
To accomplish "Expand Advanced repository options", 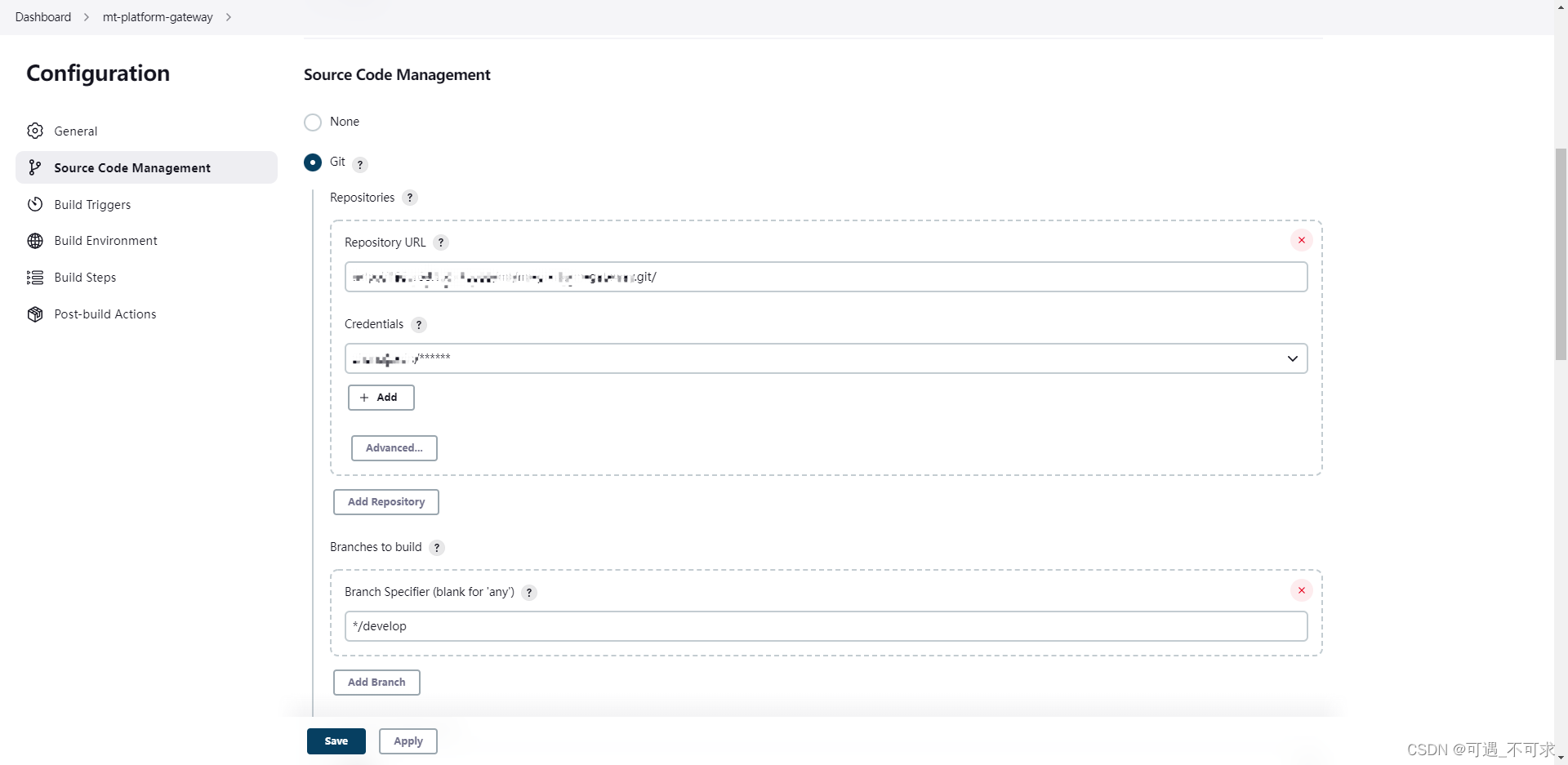I will 394,448.
